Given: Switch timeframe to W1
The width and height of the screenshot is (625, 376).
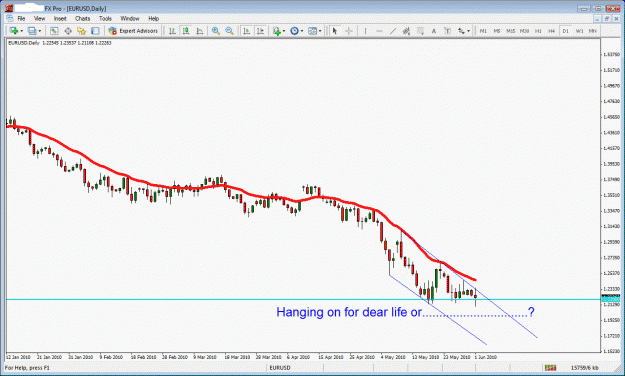Looking at the screenshot, I should (579, 31).
